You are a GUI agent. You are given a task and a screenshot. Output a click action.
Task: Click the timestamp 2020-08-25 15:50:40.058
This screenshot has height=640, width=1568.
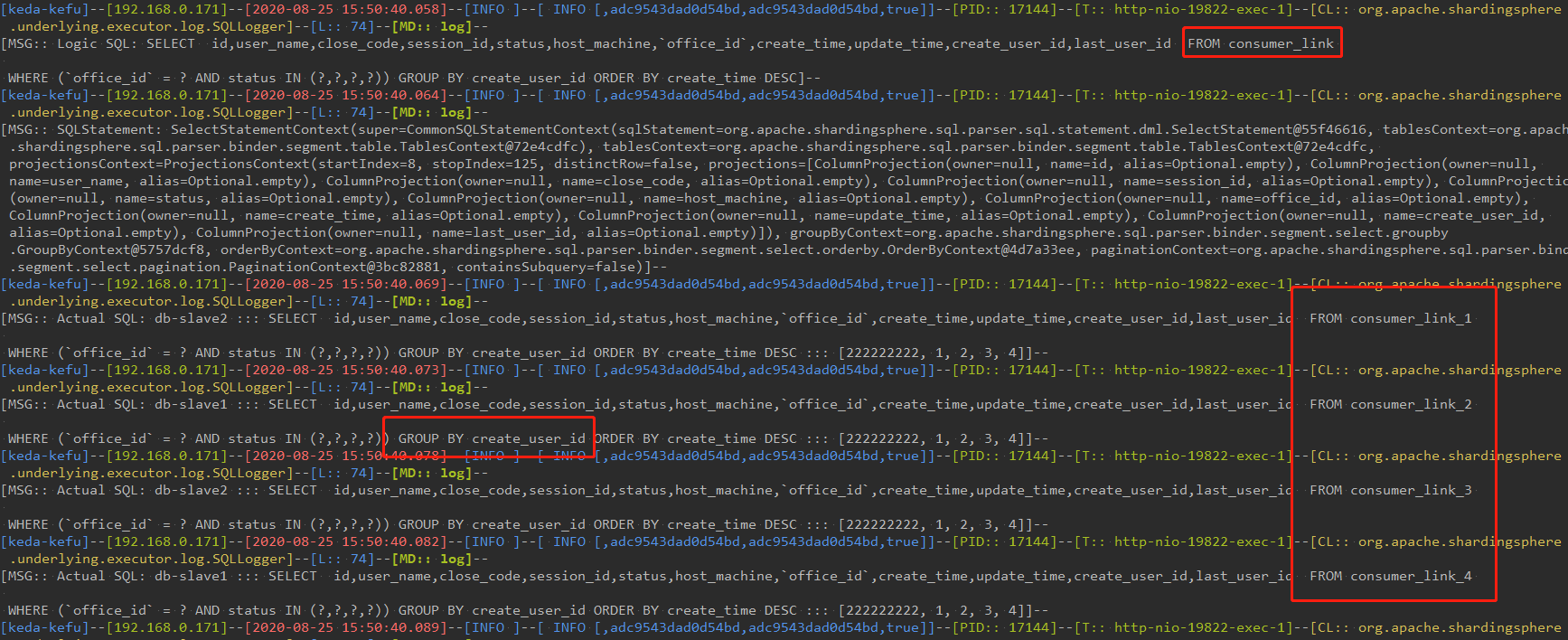pyautogui.click(x=347, y=9)
